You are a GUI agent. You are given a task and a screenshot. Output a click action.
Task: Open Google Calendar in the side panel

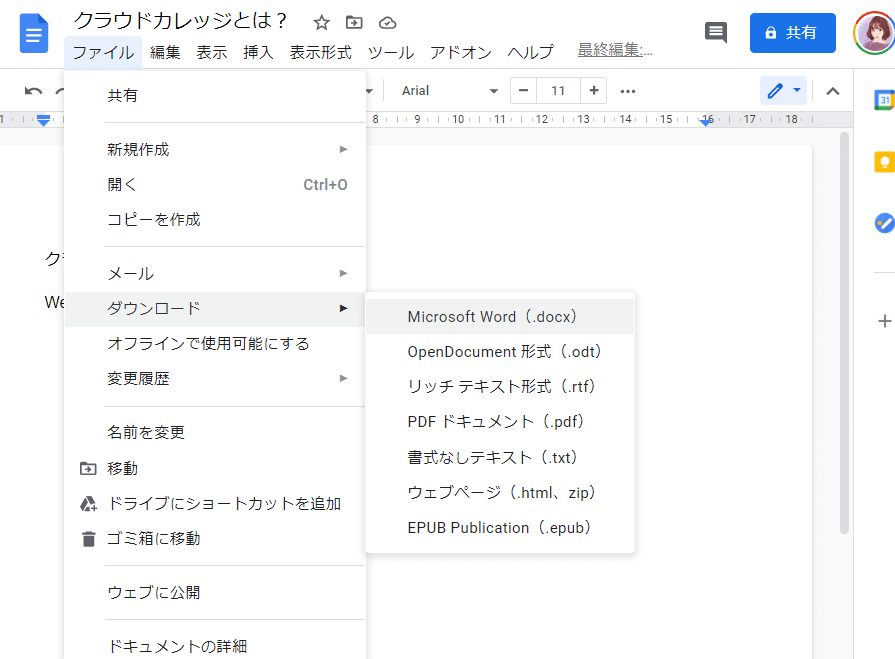[884, 100]
